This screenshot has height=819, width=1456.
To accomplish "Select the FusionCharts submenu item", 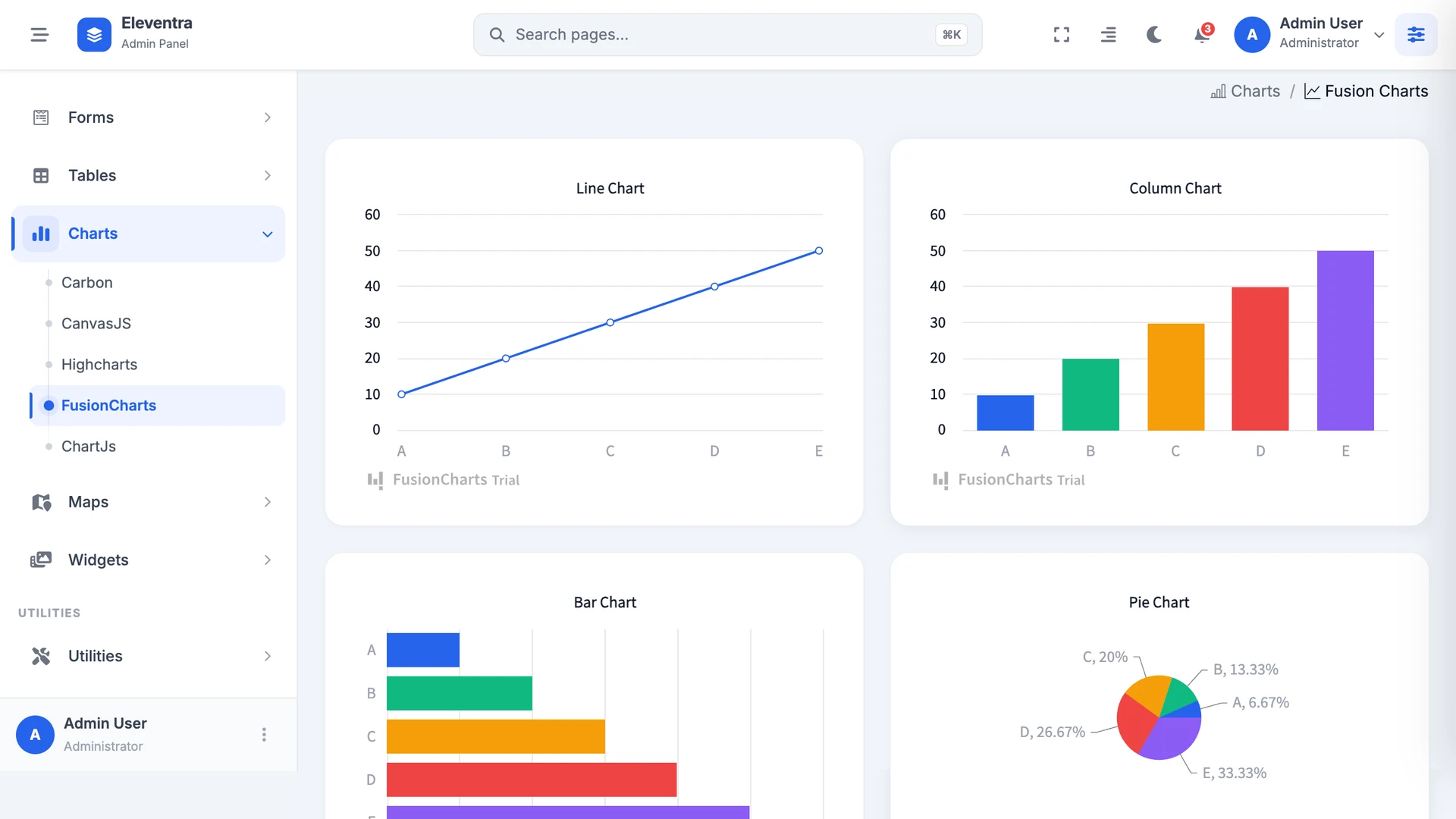I will coord(157,405).
